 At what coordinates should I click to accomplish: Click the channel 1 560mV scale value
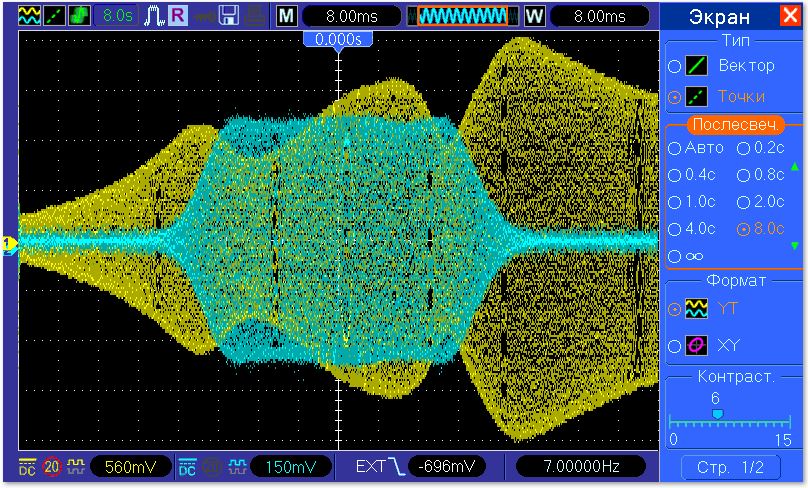(130, 467)
